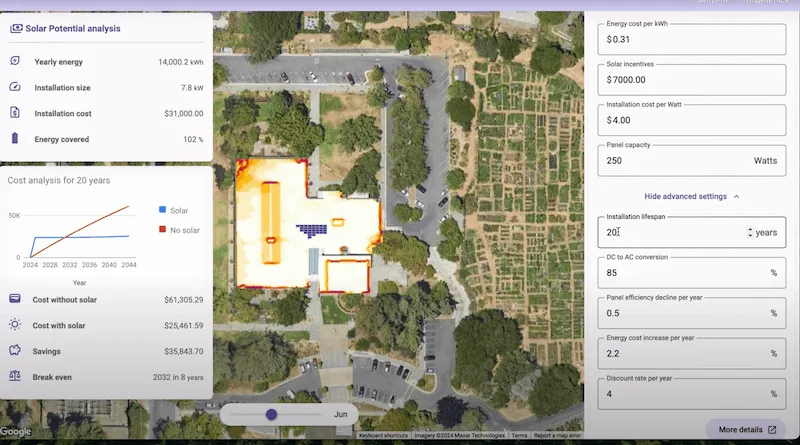Image resolution: width=800 pixels, height=445 pixels.
Task: Click the Cost analysis for 20 years heading
Action: [x=59, y=180]
